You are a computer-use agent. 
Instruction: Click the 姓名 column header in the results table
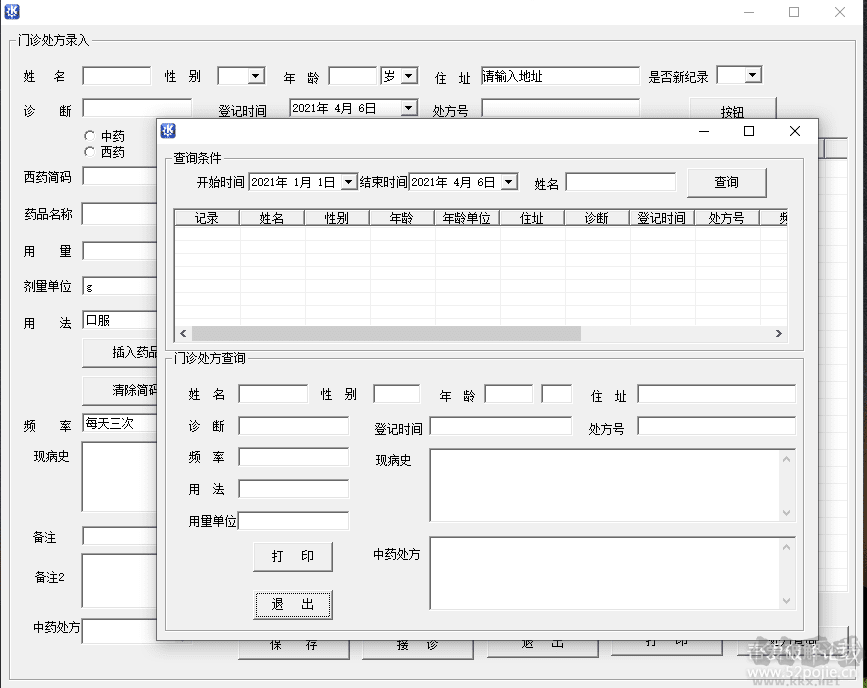272,218
